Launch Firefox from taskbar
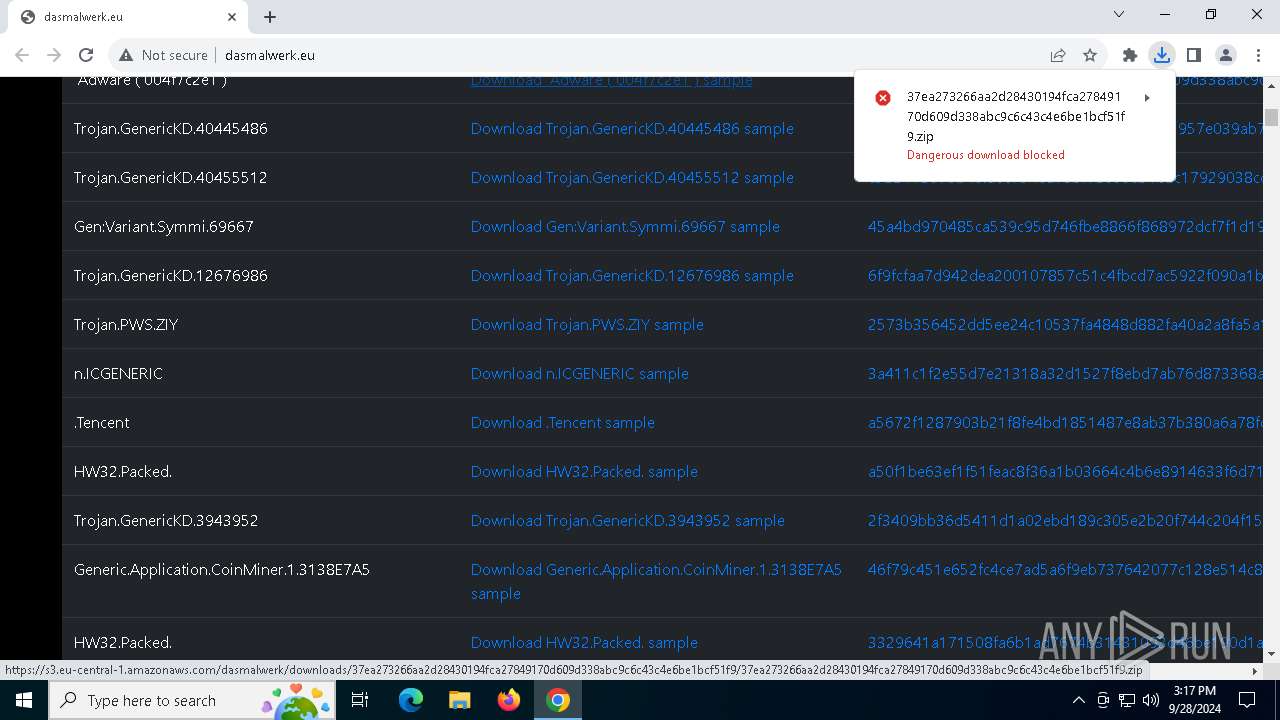The height and width of the screenshot is (720, 1280). click(508, 700)
